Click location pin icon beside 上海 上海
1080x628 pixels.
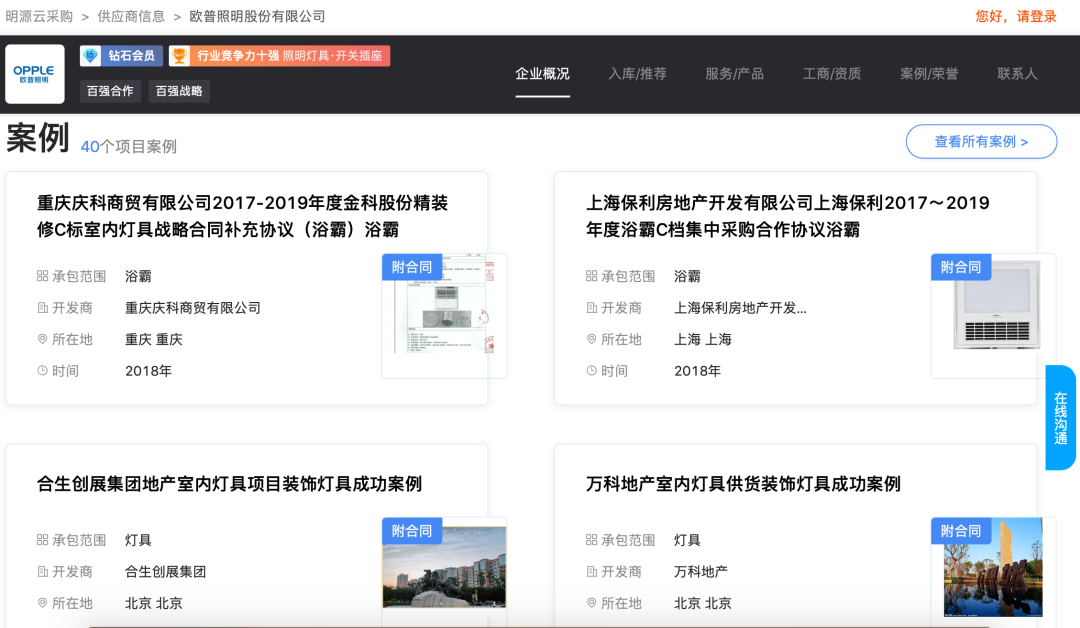[x=591, y=339]
